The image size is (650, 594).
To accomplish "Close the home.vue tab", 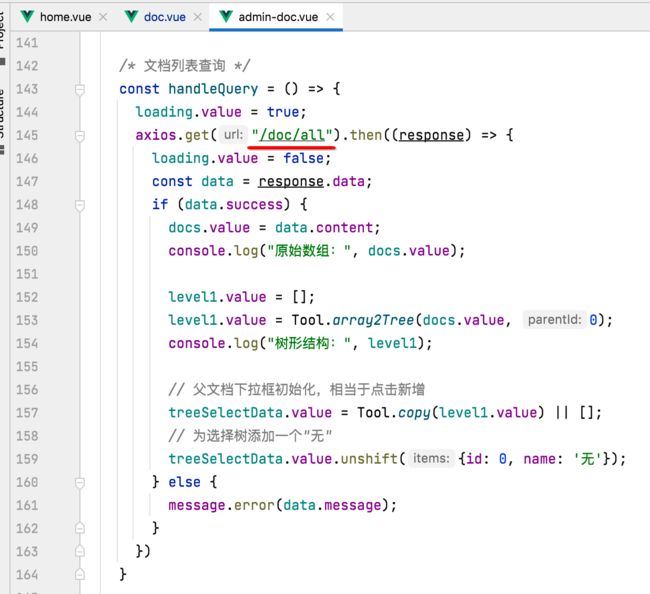I will click(103, 17).
